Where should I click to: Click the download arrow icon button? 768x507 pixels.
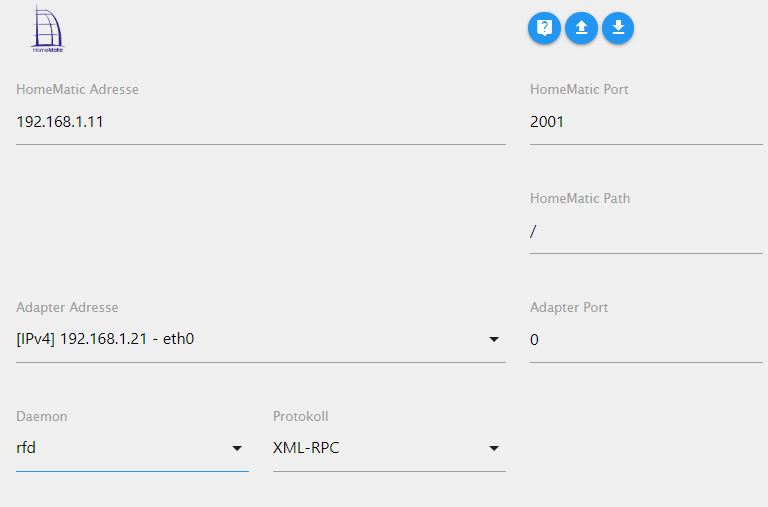click(618, 28)
